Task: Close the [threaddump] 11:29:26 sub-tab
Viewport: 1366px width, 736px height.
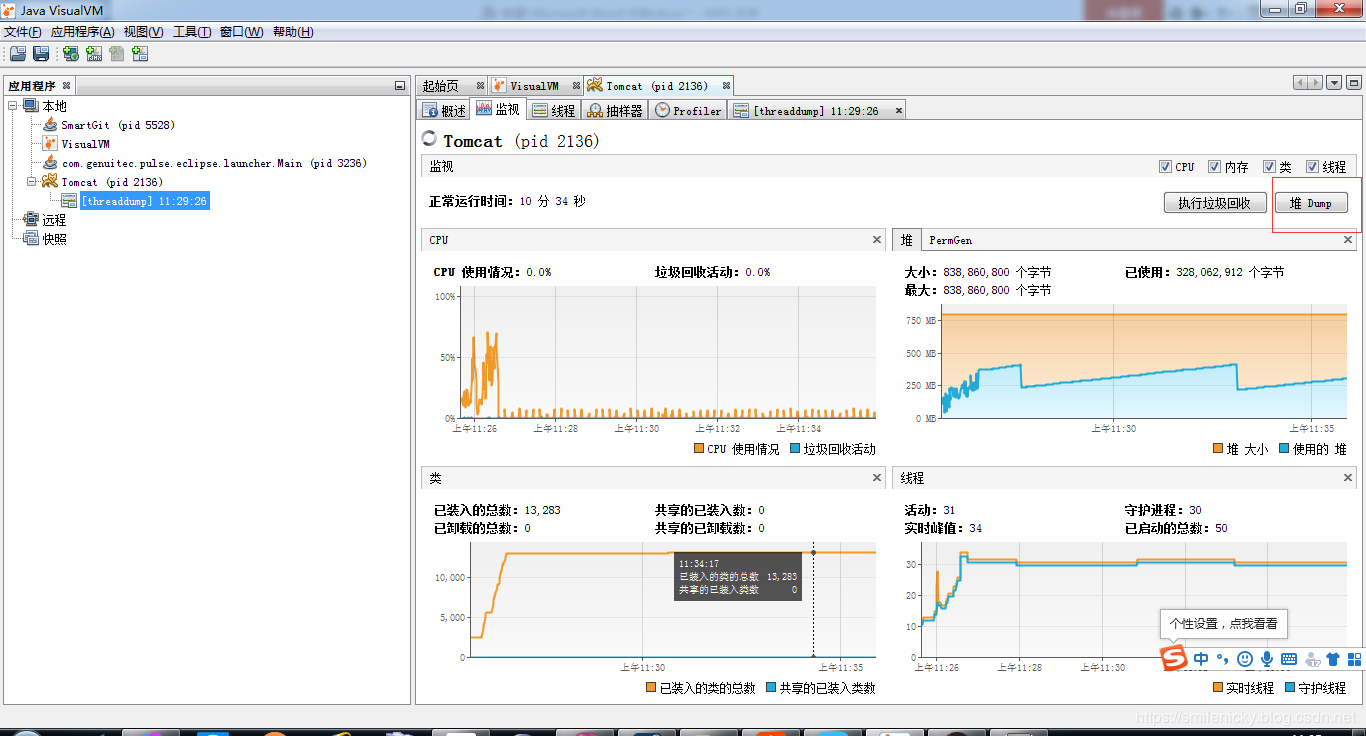Action: [897, 111]
